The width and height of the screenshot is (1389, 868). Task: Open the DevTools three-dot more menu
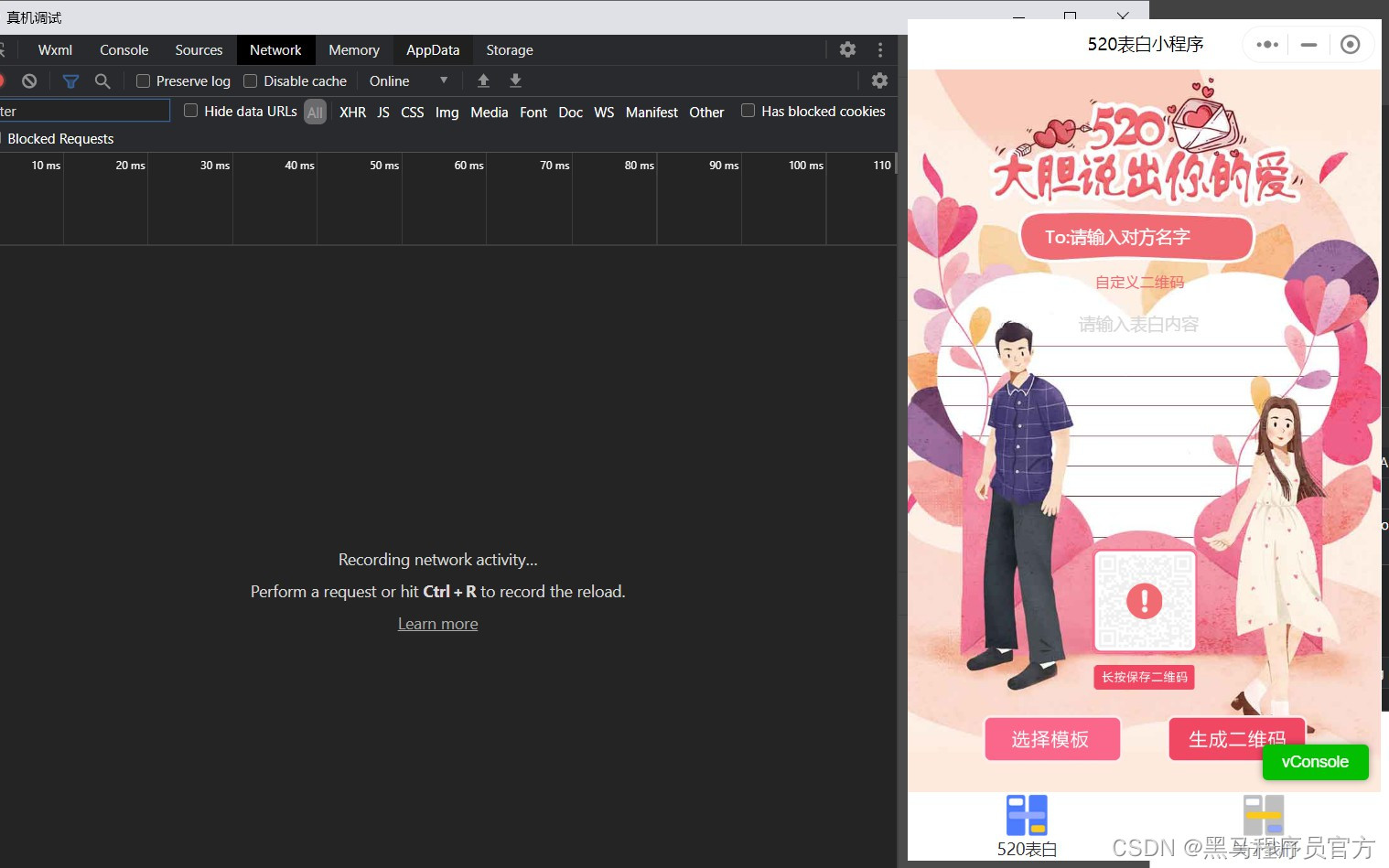[880, 49]
